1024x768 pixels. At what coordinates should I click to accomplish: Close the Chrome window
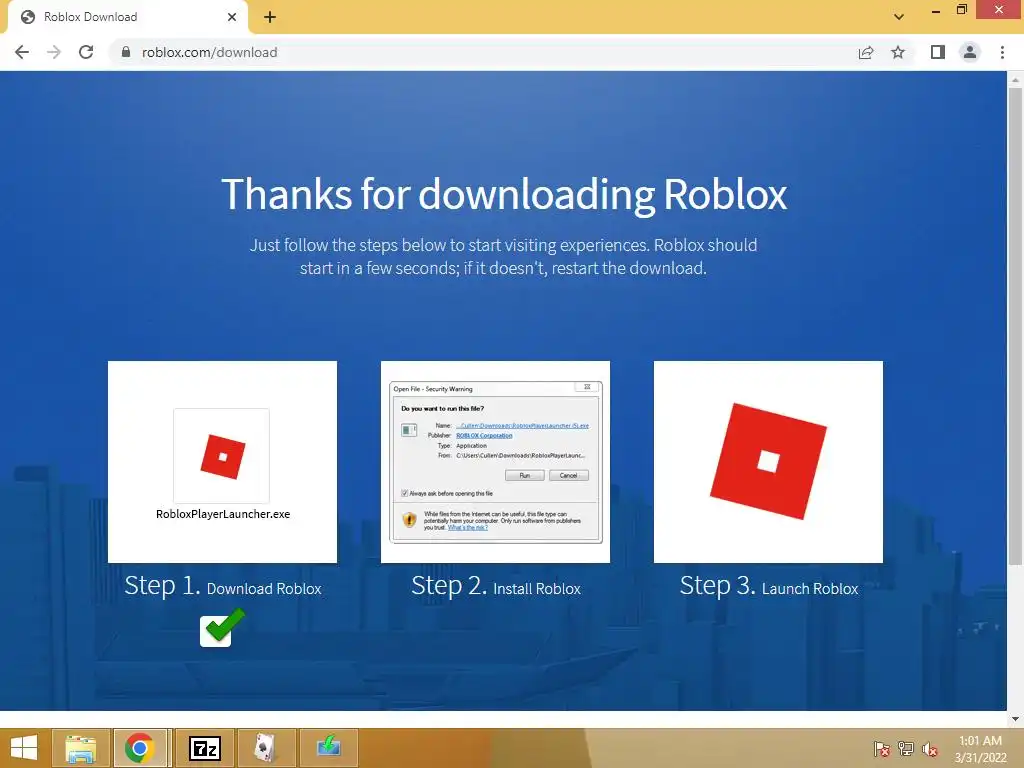tap(999, 10)
